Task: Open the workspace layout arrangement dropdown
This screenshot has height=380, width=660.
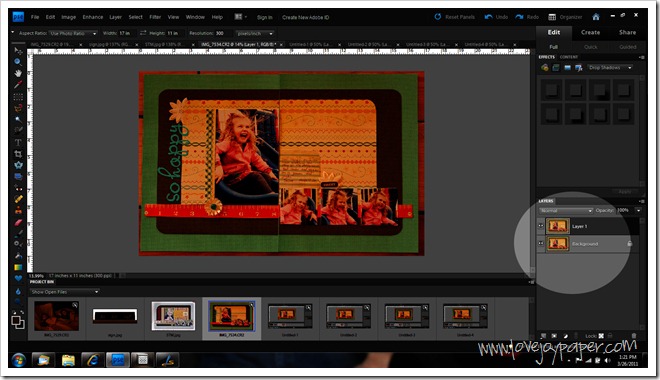Action: coord(240,17)
